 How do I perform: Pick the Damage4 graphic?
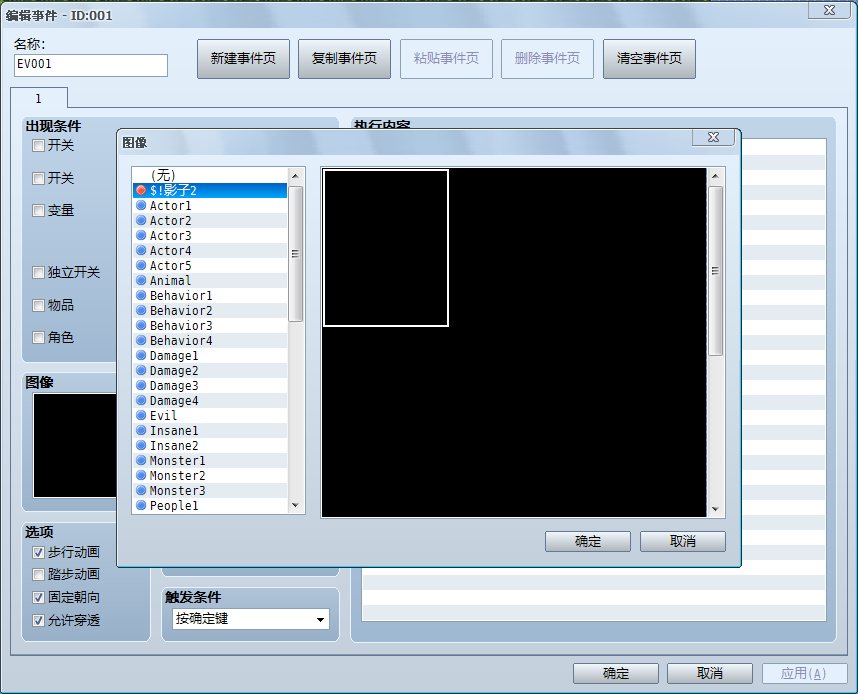pyautogui.click(x=210, y=401)
